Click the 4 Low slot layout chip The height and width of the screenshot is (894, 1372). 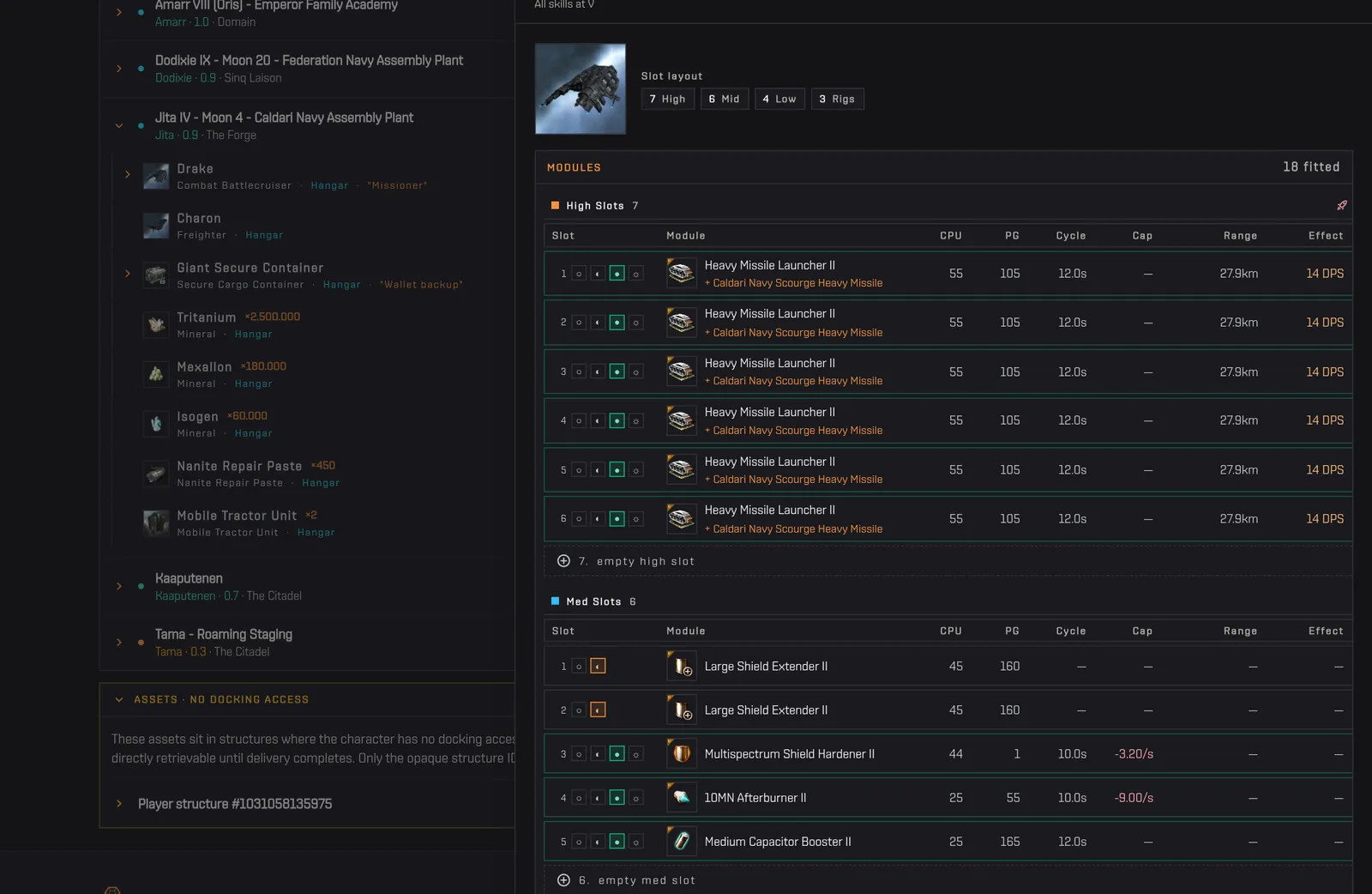click(779, 99)
